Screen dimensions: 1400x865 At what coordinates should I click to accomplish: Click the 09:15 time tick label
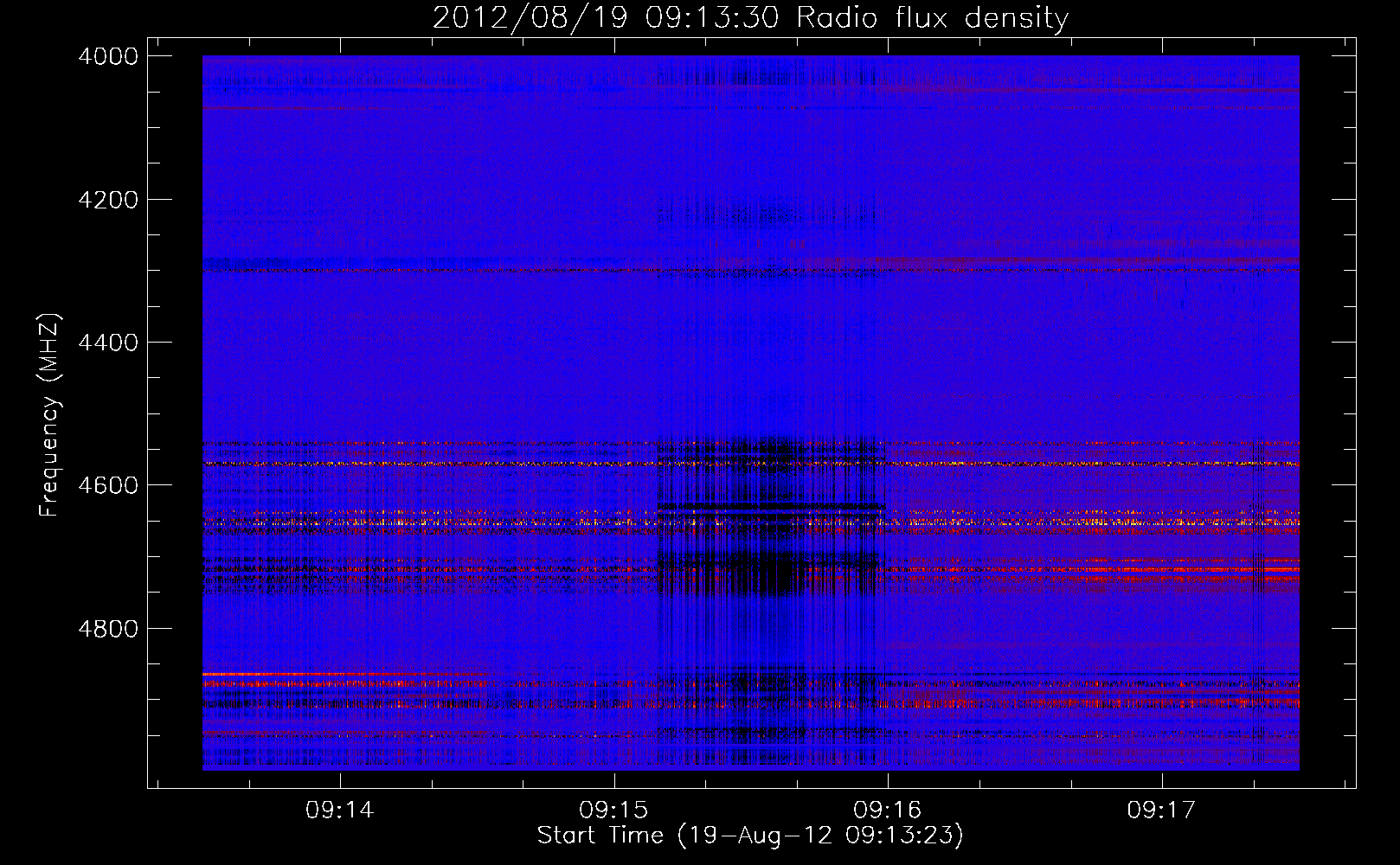click(x=614, y=811)
